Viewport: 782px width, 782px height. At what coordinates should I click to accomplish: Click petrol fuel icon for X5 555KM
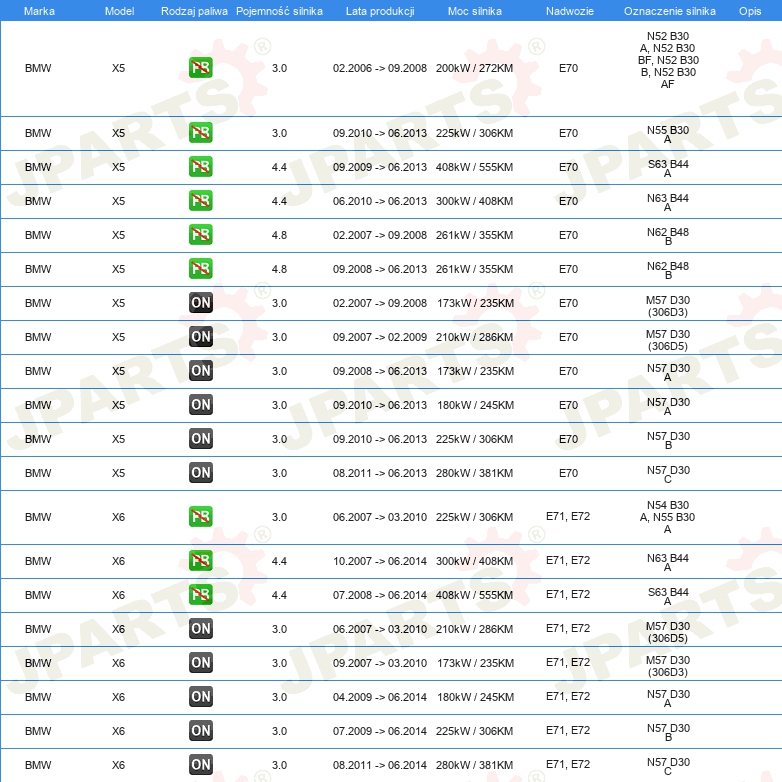200,167
